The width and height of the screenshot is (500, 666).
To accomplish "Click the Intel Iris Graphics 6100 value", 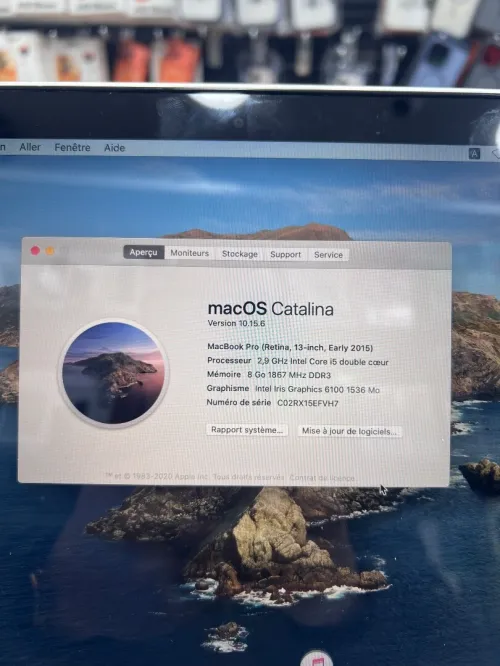I will [317, 389].
